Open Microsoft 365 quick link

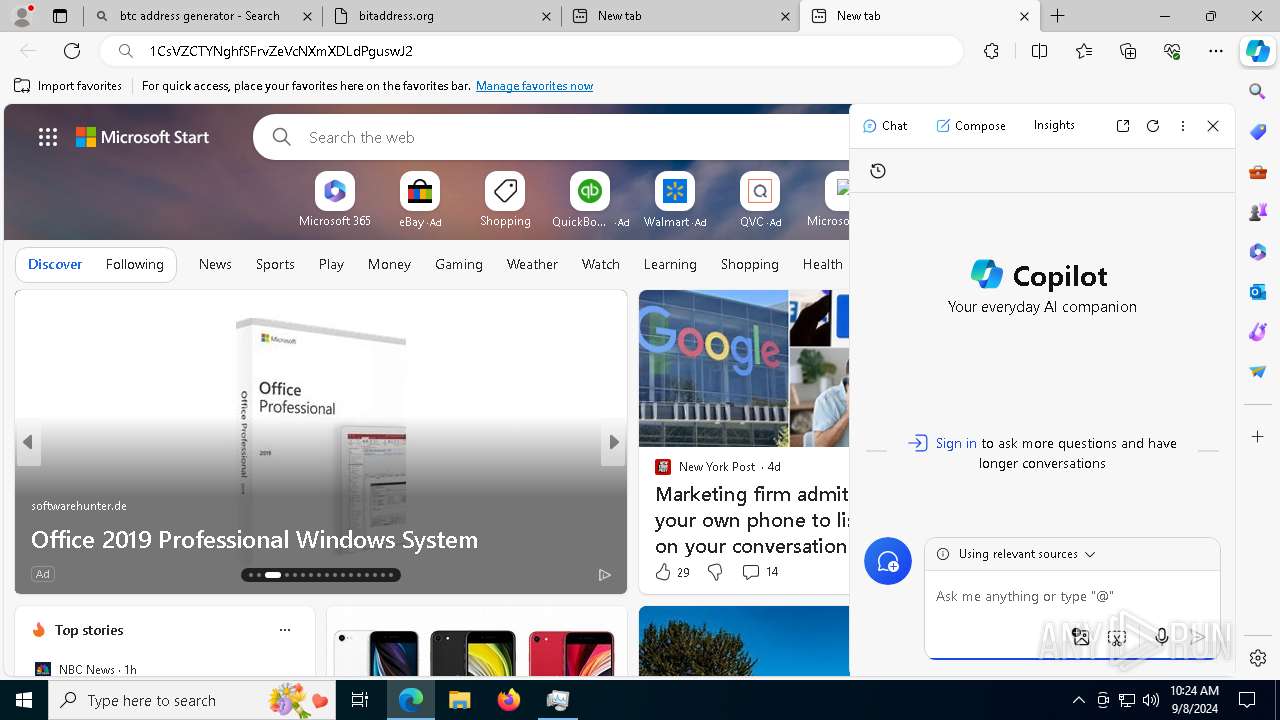click(335, 199)
